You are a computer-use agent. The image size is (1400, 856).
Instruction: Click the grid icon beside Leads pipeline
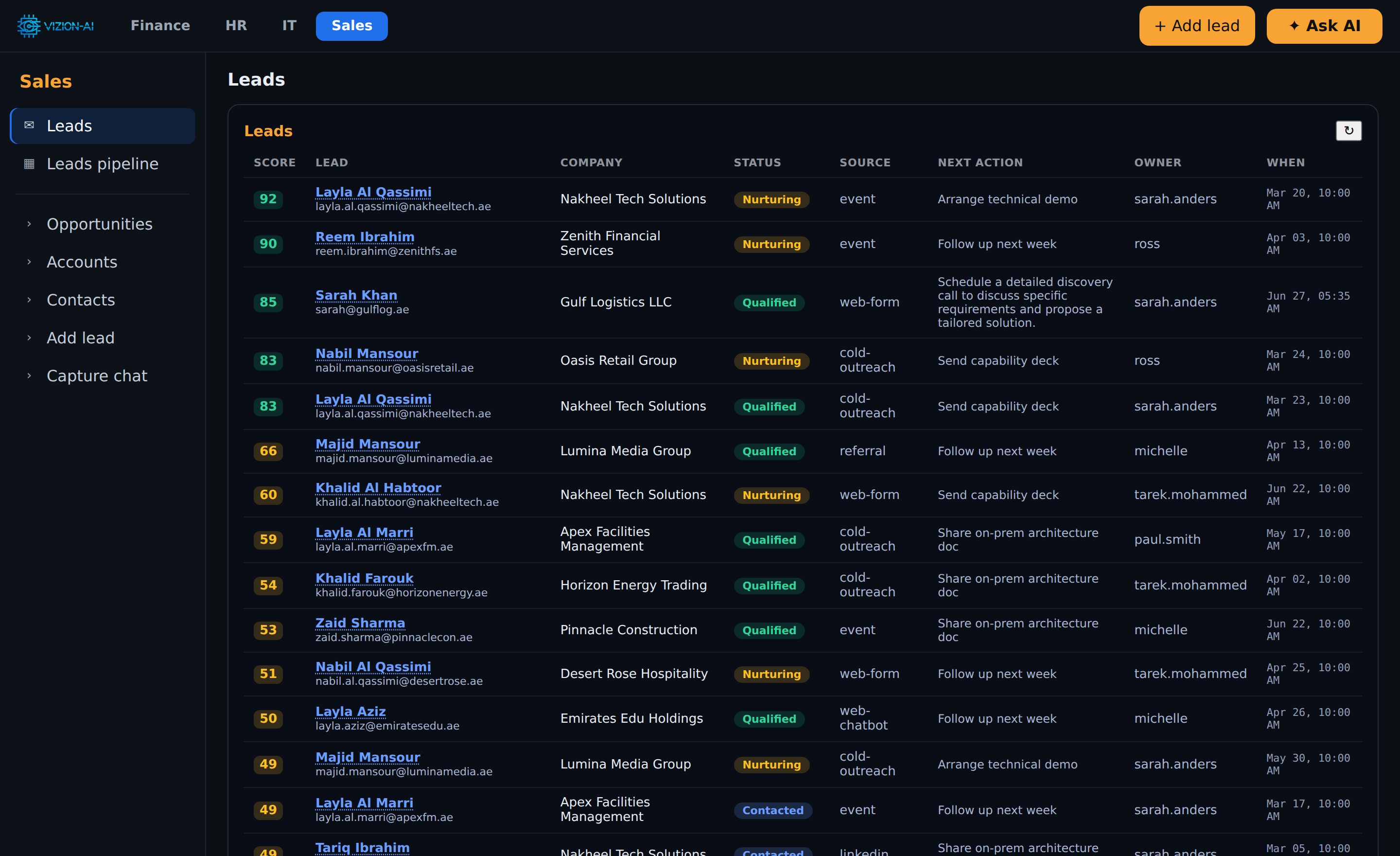pyautogui.click(x=29, y=164)
